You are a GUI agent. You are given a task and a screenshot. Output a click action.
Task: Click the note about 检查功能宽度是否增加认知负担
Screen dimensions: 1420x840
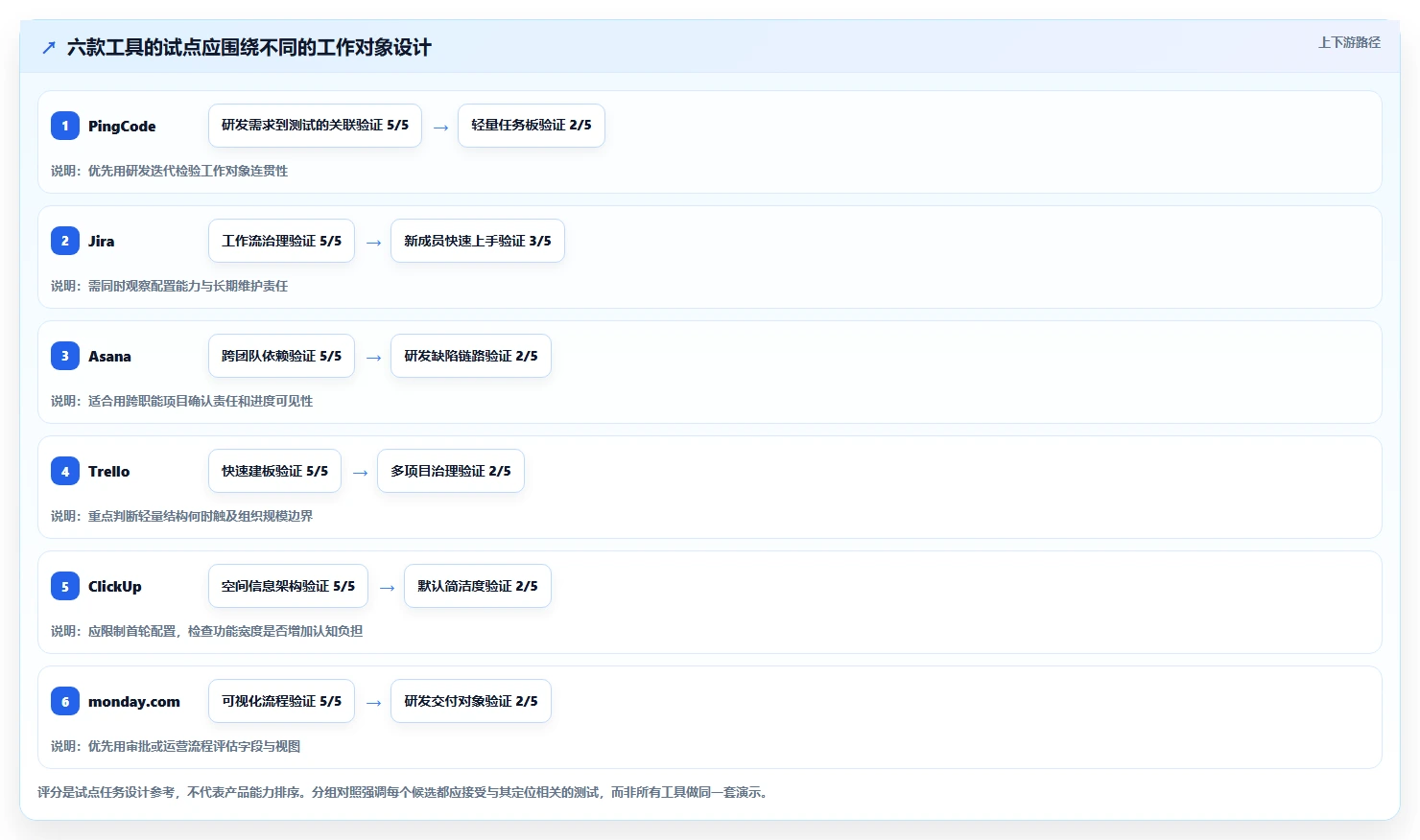(x=206, y=631)
